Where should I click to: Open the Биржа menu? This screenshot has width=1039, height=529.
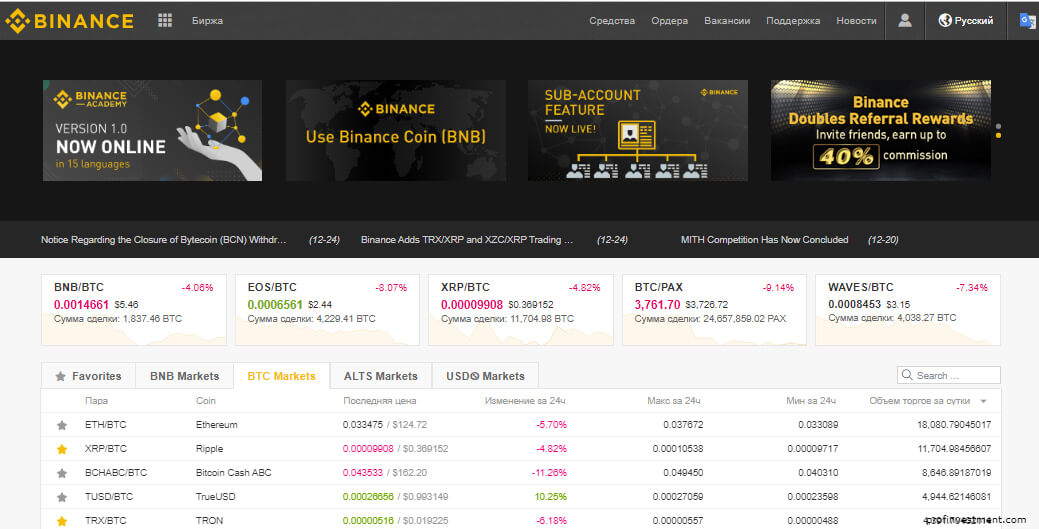tap(207, 21)
